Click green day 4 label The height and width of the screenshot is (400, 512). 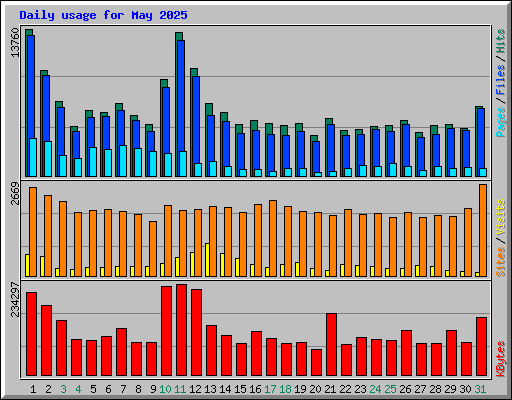[x=78, y=389]
